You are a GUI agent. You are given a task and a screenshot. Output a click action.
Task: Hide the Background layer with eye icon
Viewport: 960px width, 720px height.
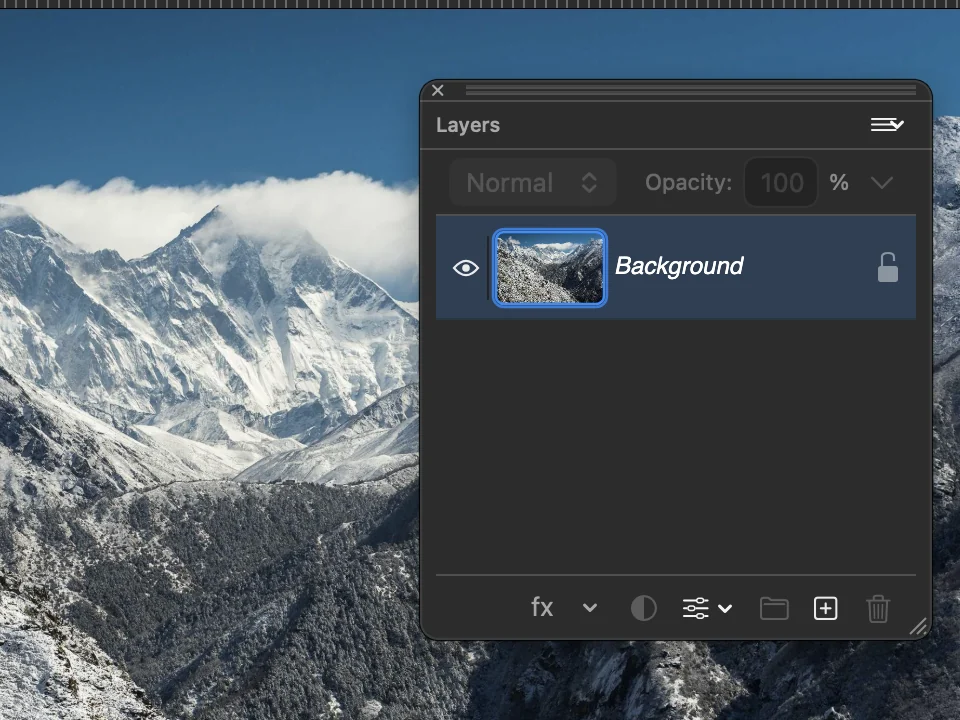coord(465,268)
